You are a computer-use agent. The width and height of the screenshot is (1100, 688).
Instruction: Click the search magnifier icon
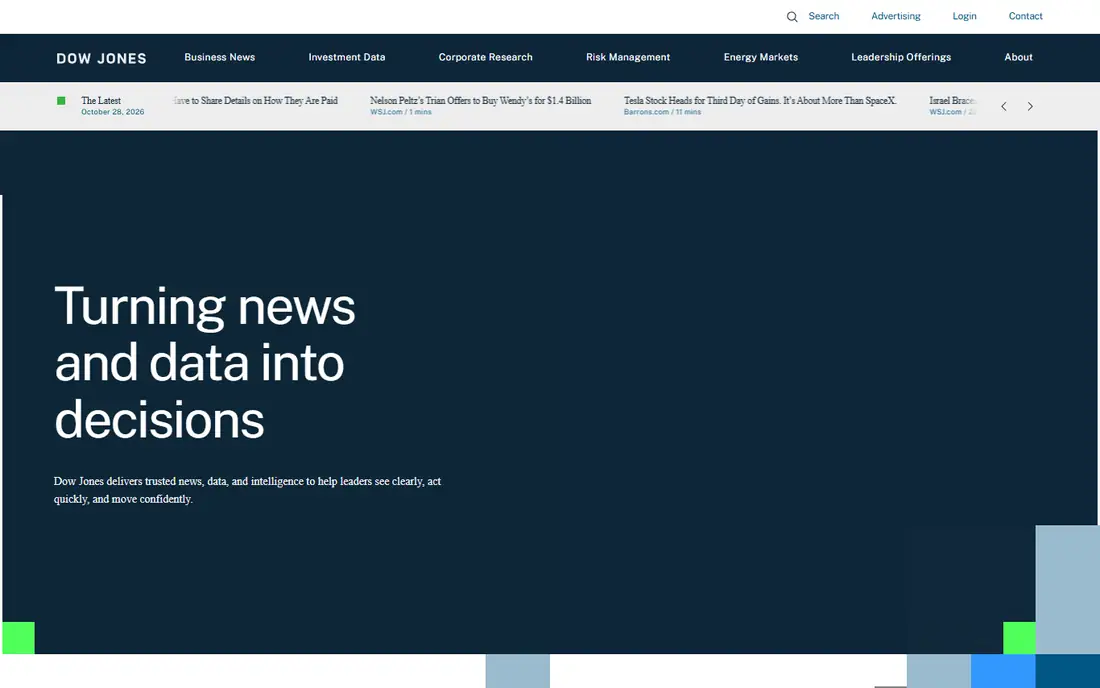[791, 17]
